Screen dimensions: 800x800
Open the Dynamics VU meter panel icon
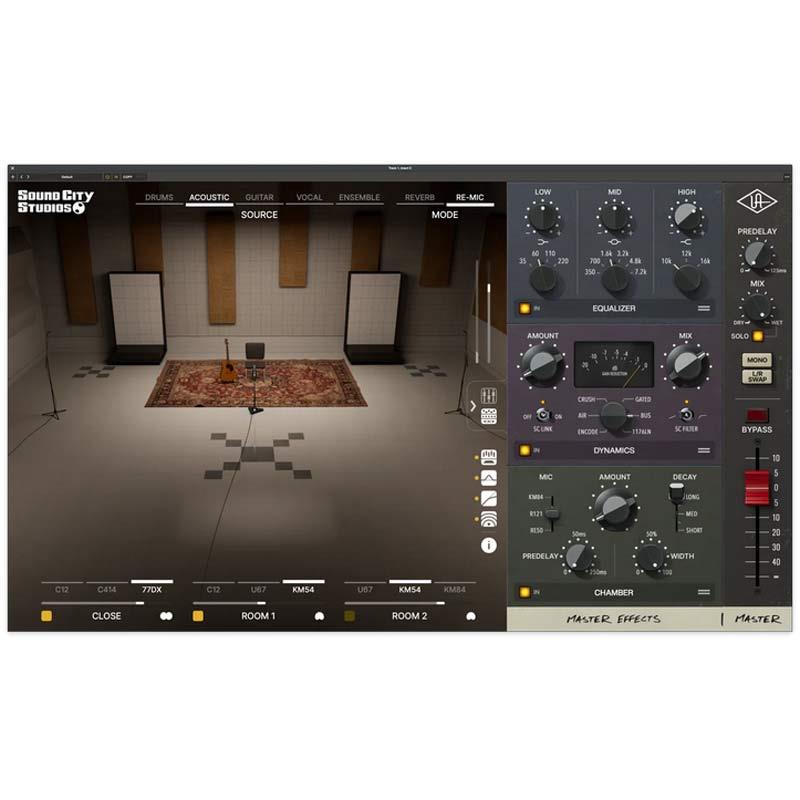(x=488, y=457)
